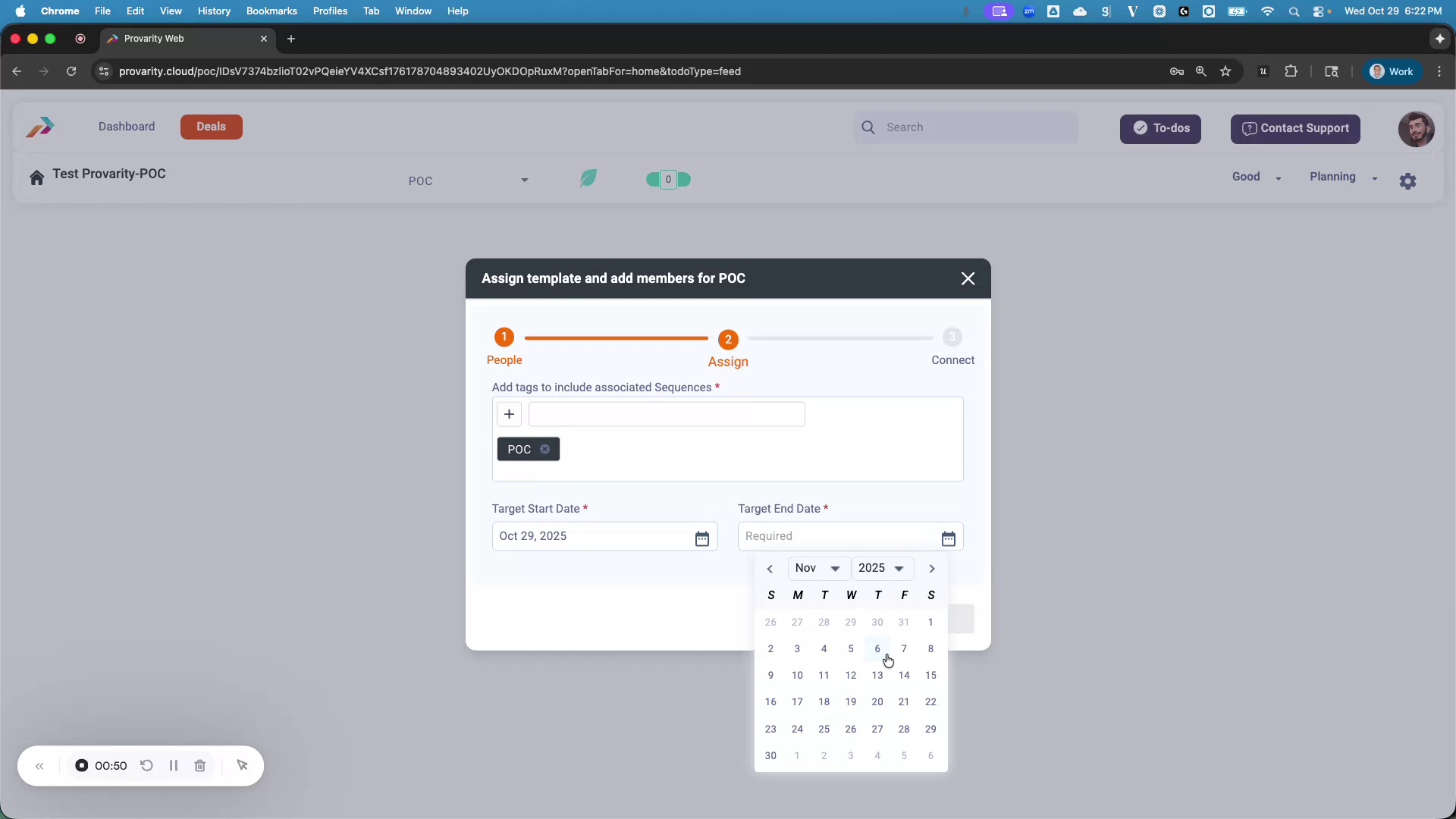Click the plus icon to add a tag
Viewport: 1456px width, 819px height.
(x=509, y=414)
